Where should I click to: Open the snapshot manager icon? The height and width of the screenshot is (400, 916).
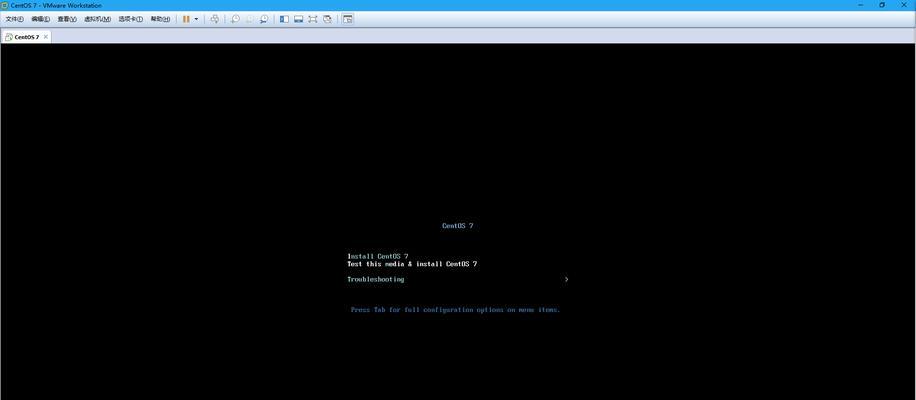click(x=264, y=19)
